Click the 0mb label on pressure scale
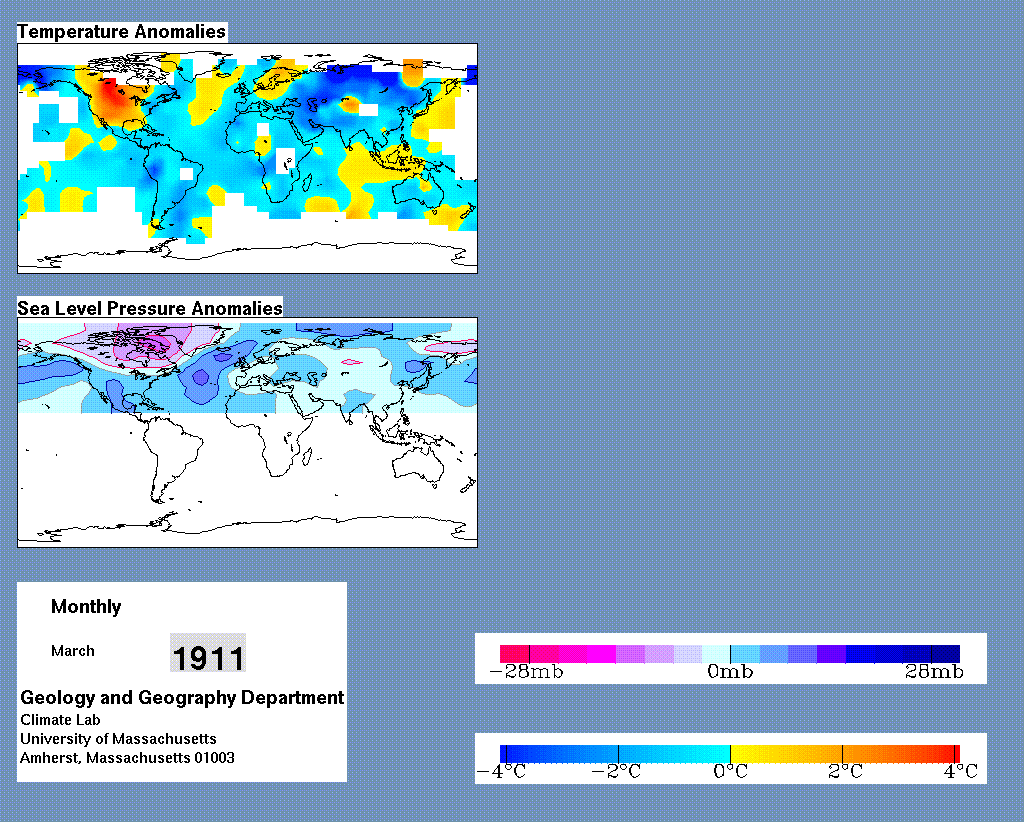The image size is (1024, 822). coord(730,672)
